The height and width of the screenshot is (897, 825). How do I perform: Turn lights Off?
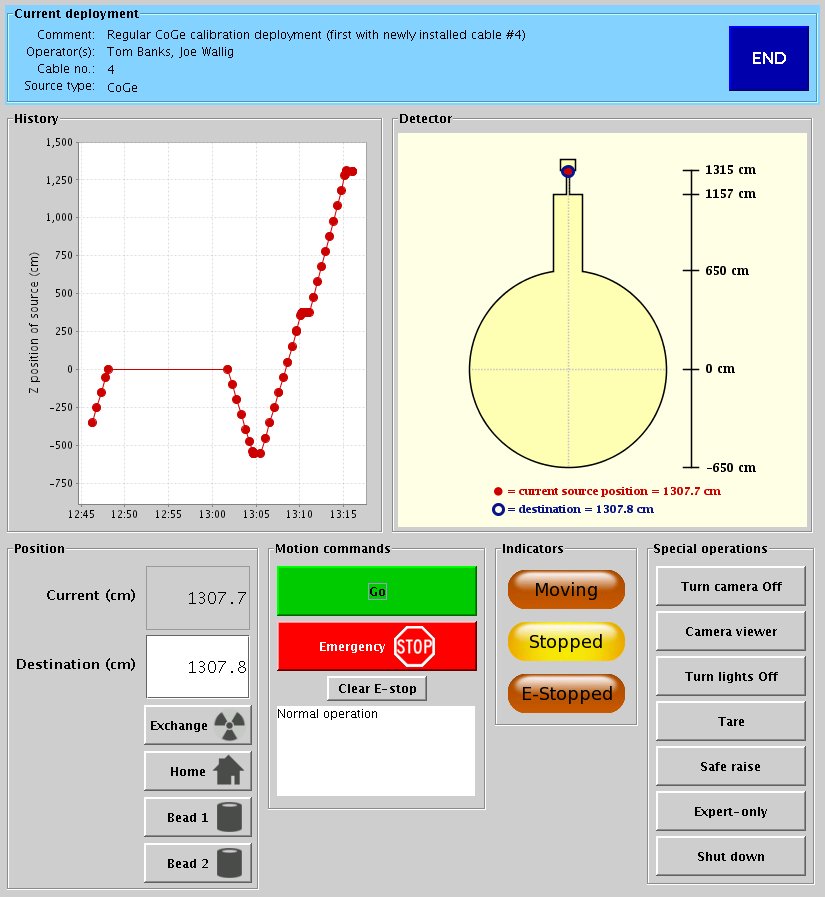tap(731, 676)
